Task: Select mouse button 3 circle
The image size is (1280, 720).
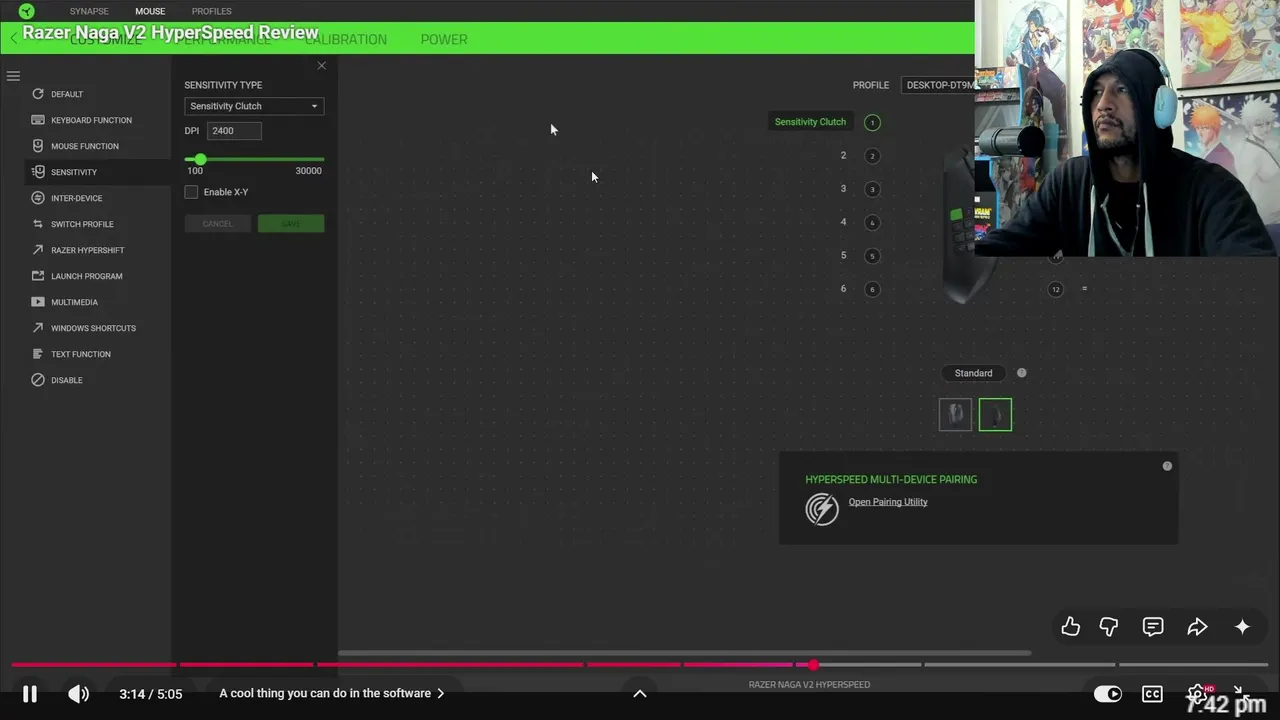Action: (872, 189)
